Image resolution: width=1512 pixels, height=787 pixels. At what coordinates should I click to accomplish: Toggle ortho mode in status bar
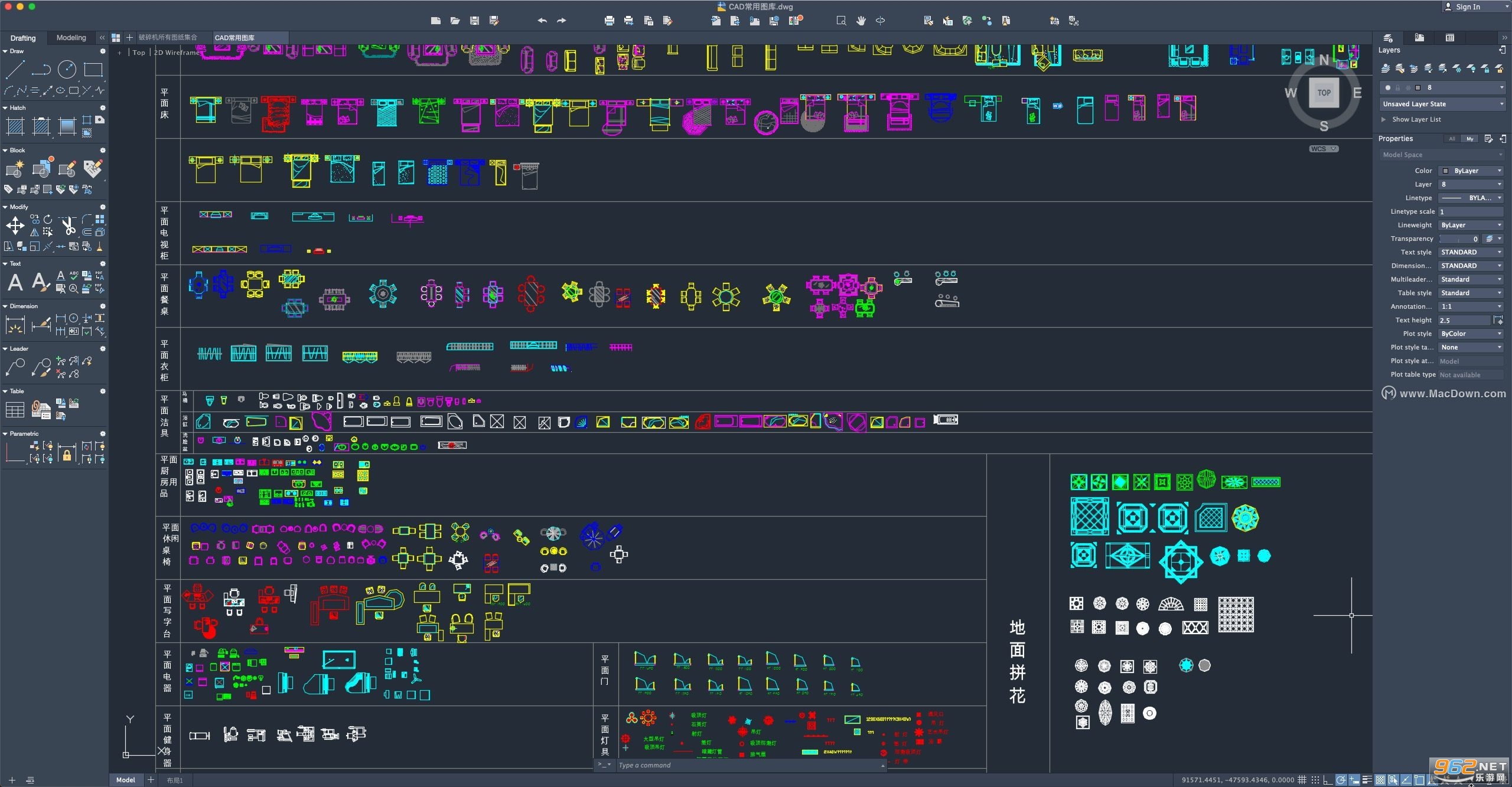tap(1328, 780)
